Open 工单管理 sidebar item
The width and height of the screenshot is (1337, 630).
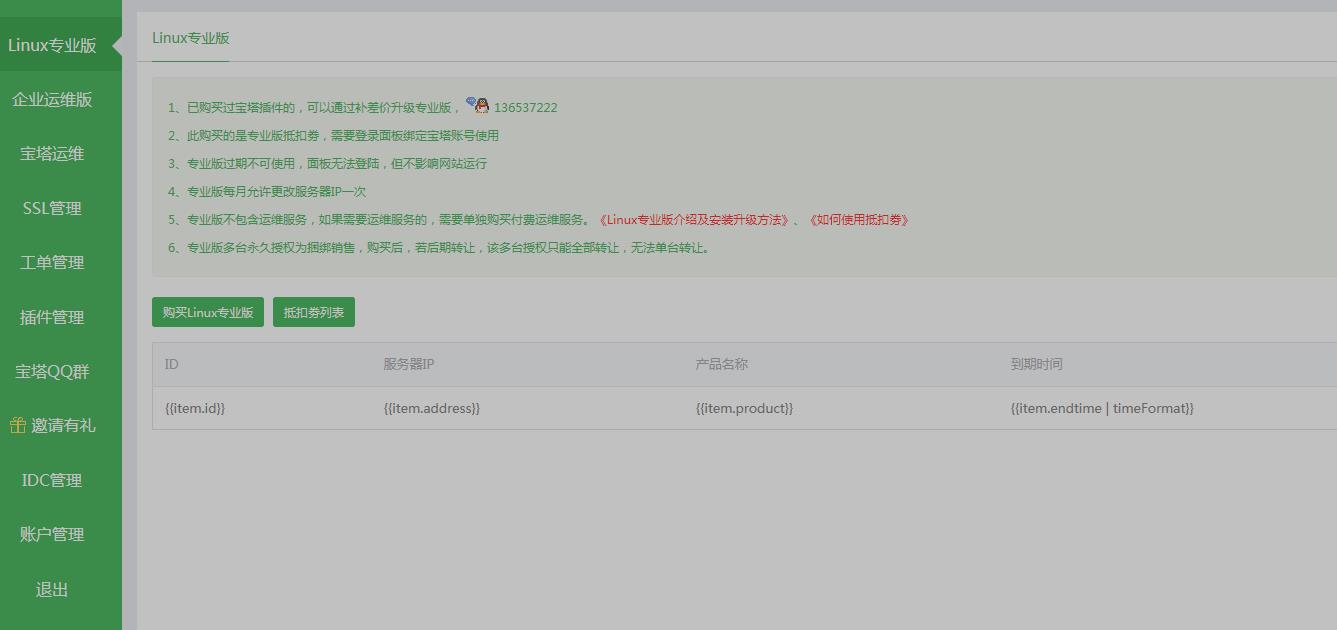click(52, 262)
